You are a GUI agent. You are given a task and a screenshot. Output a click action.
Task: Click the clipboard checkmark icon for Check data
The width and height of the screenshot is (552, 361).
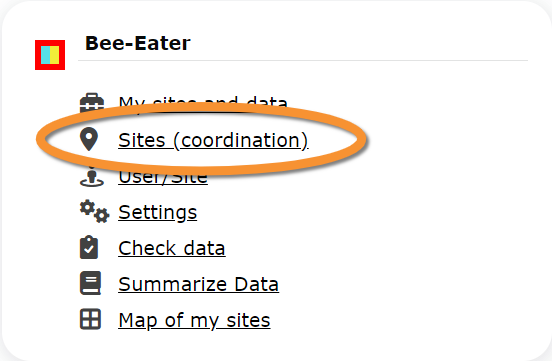pyautogui.click(x=89, y=247)
